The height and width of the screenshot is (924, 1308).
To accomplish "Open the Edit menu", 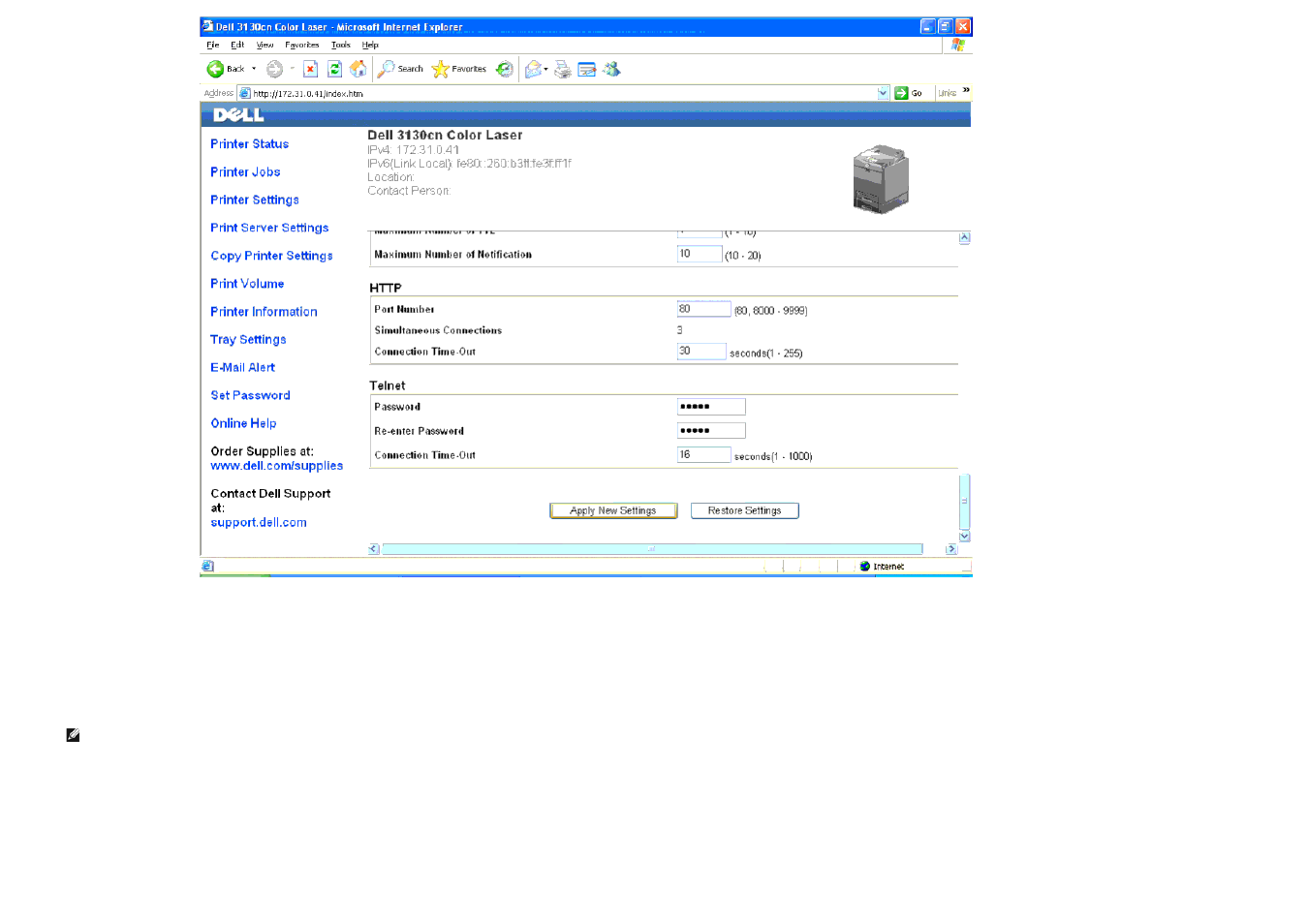I will [237, 45].
